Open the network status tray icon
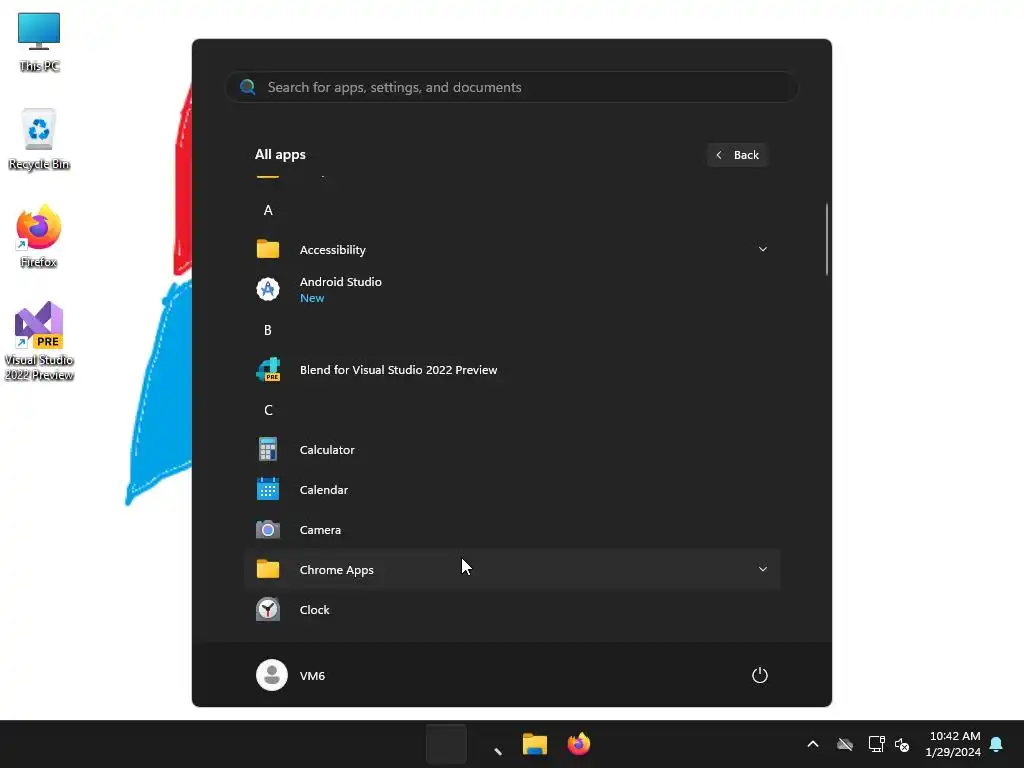1024x768 pixels. tap(876, 744)
